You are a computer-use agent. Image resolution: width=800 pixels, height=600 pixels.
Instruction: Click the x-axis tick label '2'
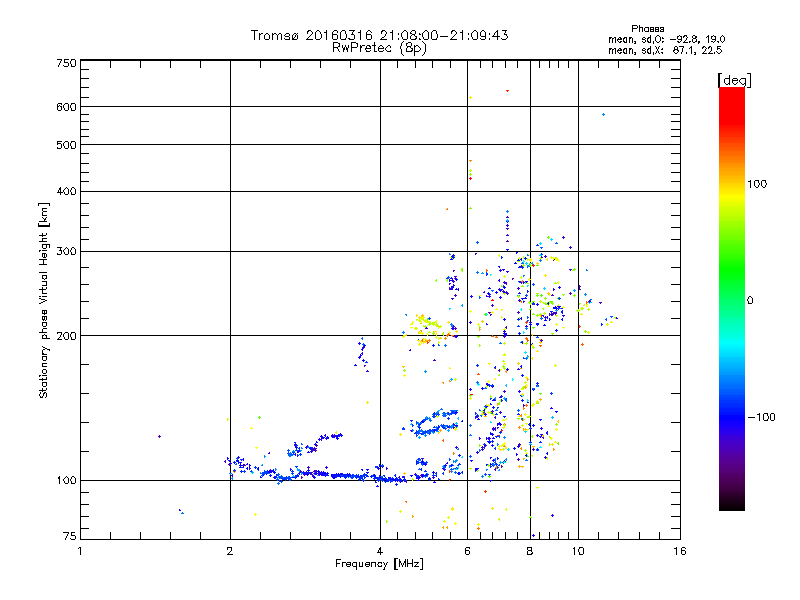tap(230, 551)
